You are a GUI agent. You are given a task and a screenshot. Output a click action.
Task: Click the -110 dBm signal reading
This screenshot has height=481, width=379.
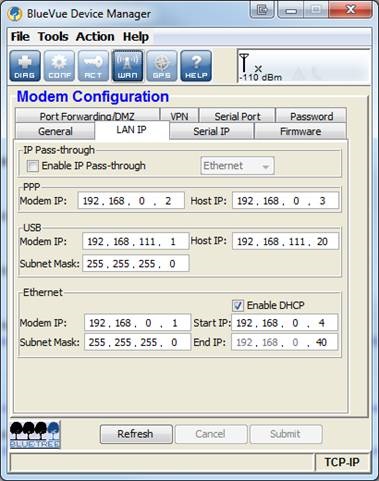click(261, 77)
